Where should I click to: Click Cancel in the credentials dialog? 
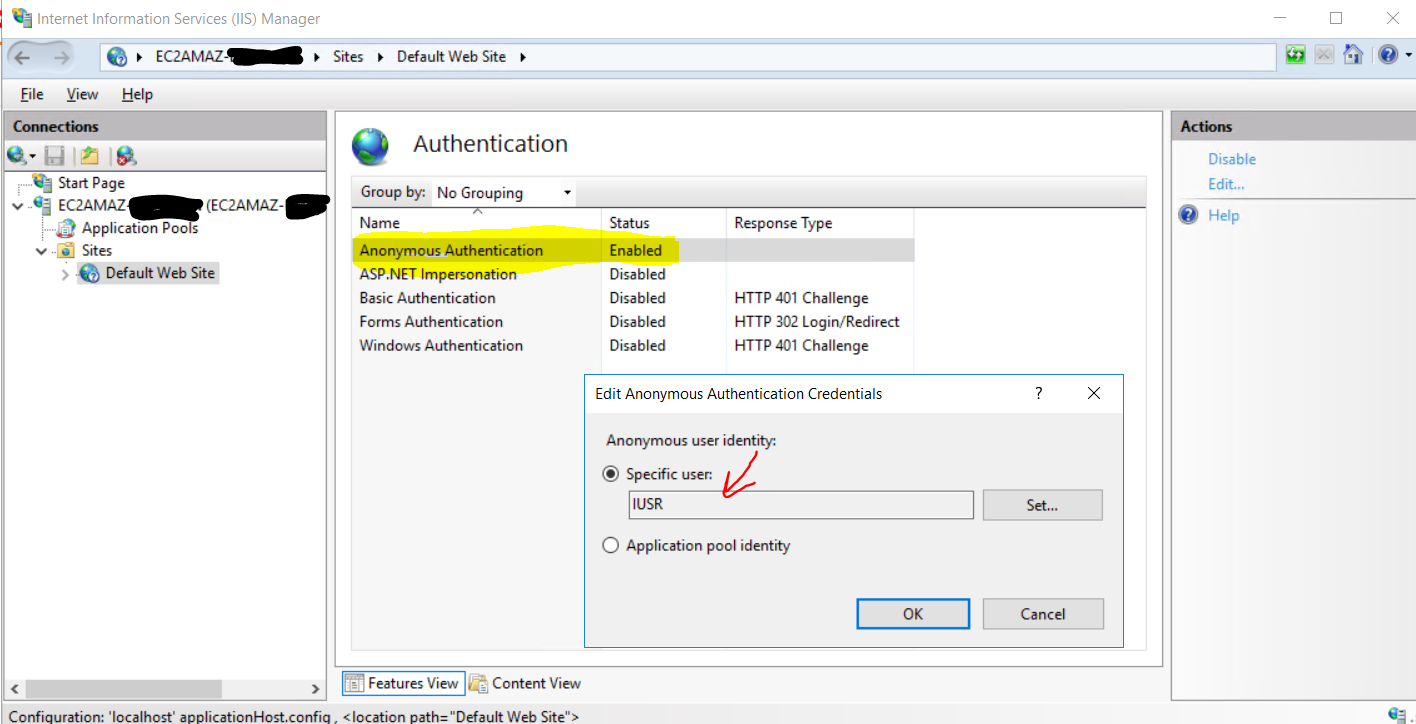click(1043, 614)
